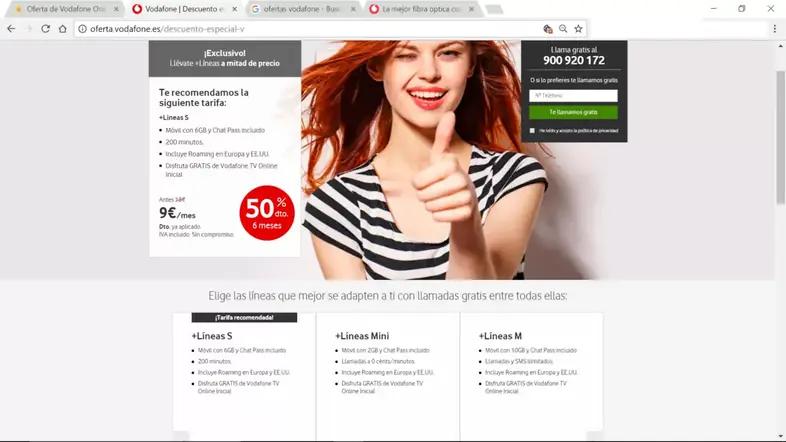The height and width of the screenshot is (442, 786).
Task: Click the scrollbar up arrow
Action: point(780,46)
